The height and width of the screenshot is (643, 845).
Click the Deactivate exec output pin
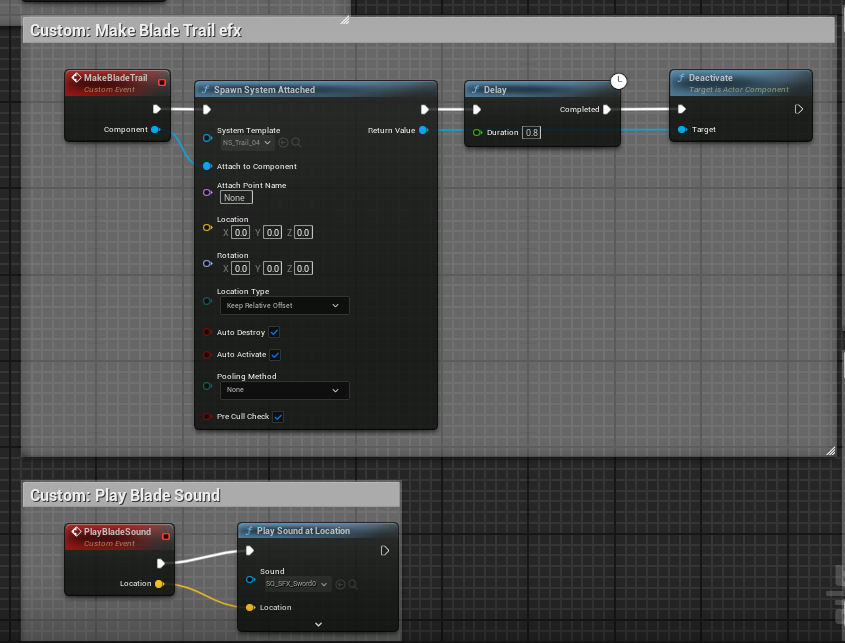point(799,109)
